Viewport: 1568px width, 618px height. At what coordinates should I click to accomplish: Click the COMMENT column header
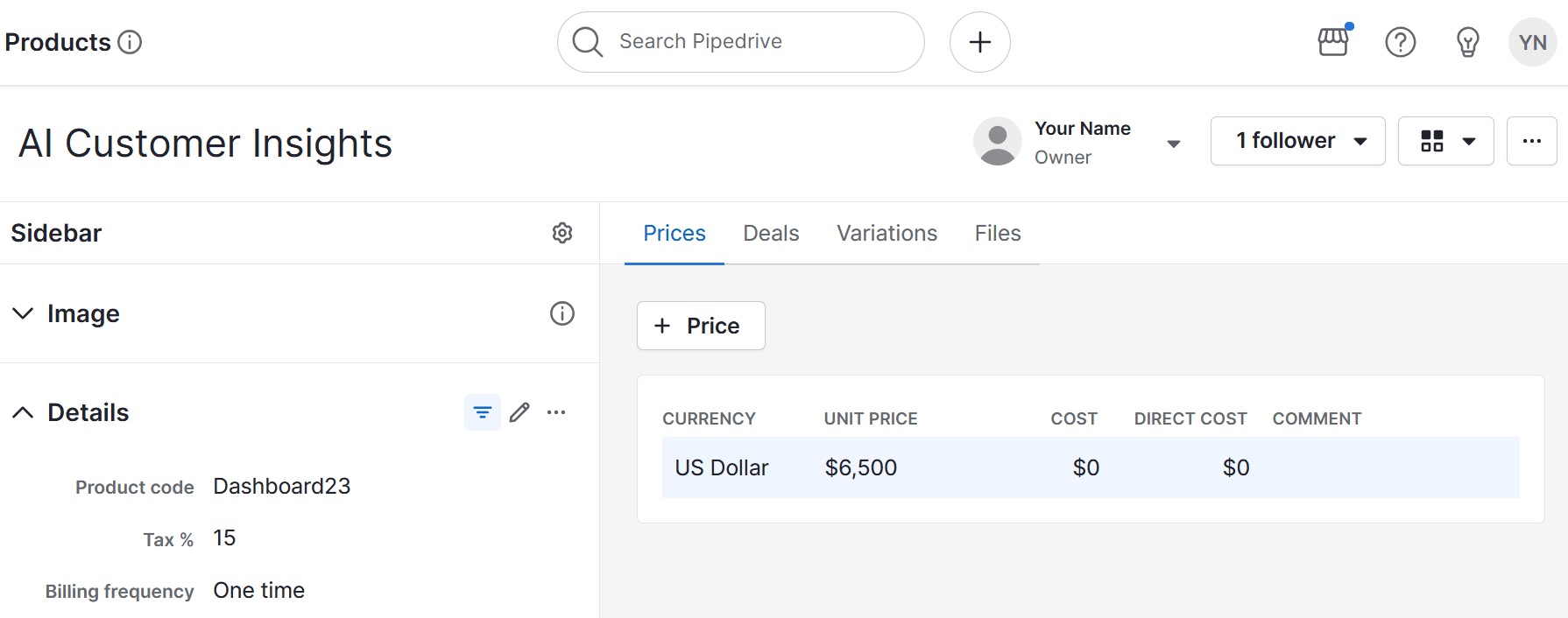1317,419
